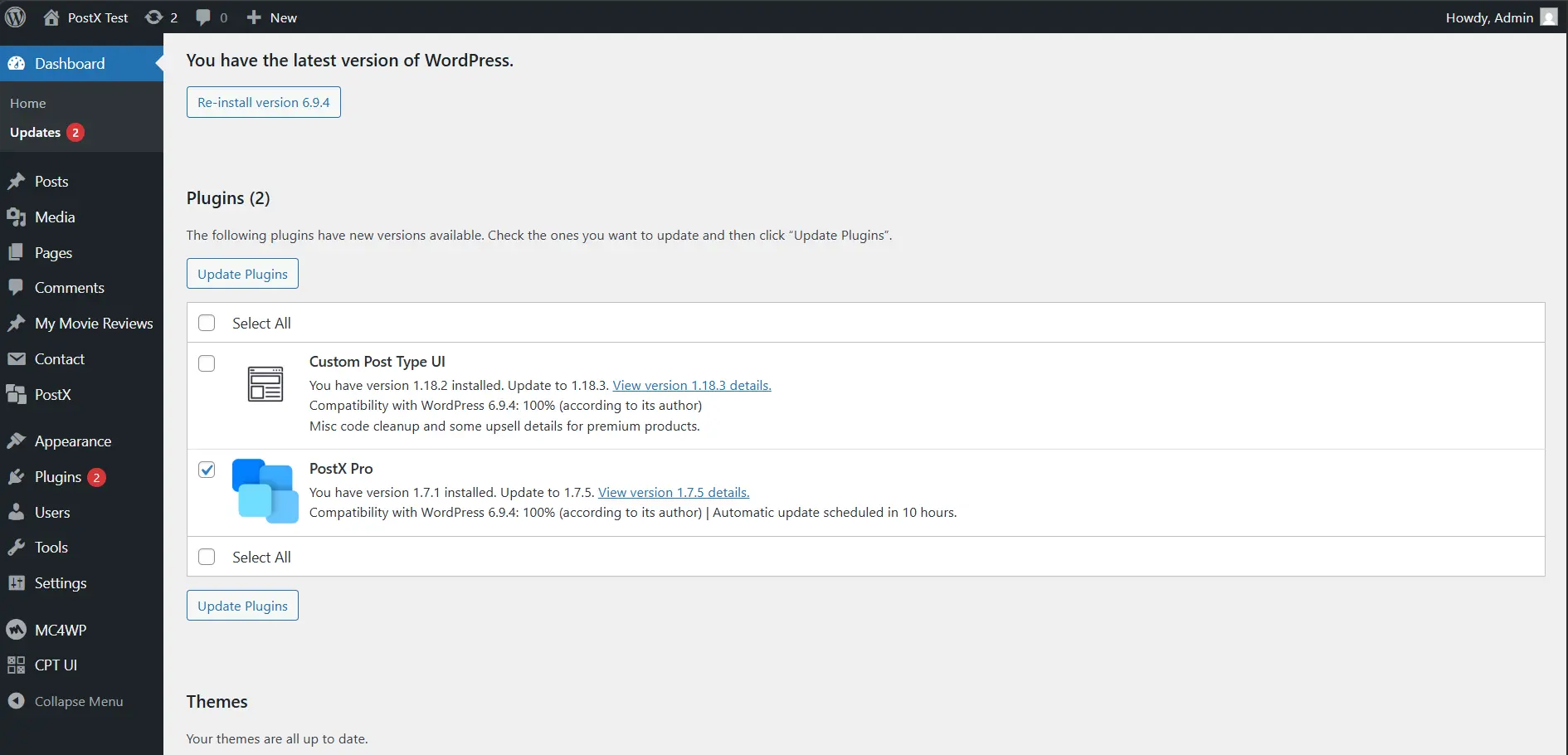
Task: Click the Tools wrench icon
Action: tap(17, 547)
